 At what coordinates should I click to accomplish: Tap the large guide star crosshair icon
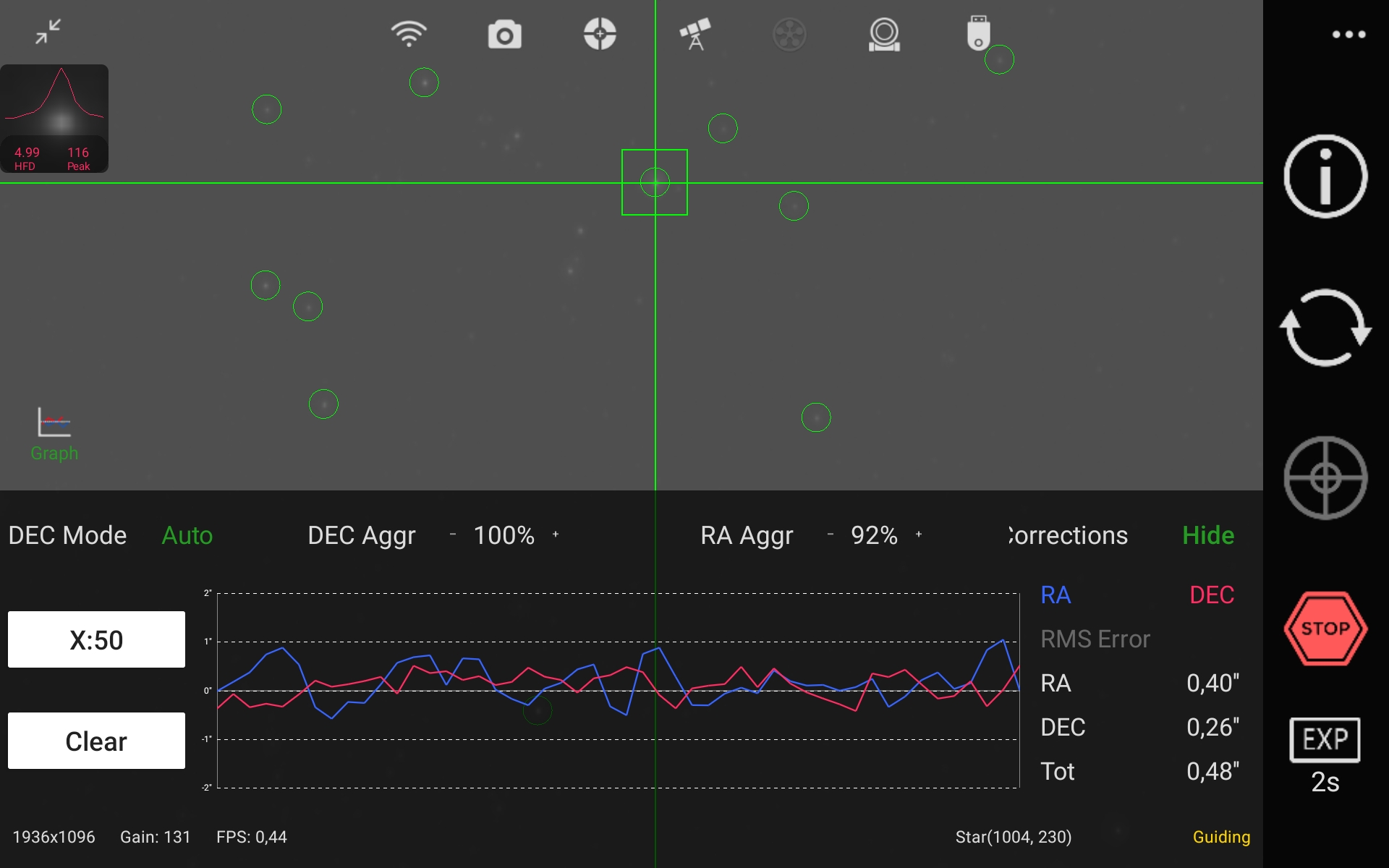1325,478
